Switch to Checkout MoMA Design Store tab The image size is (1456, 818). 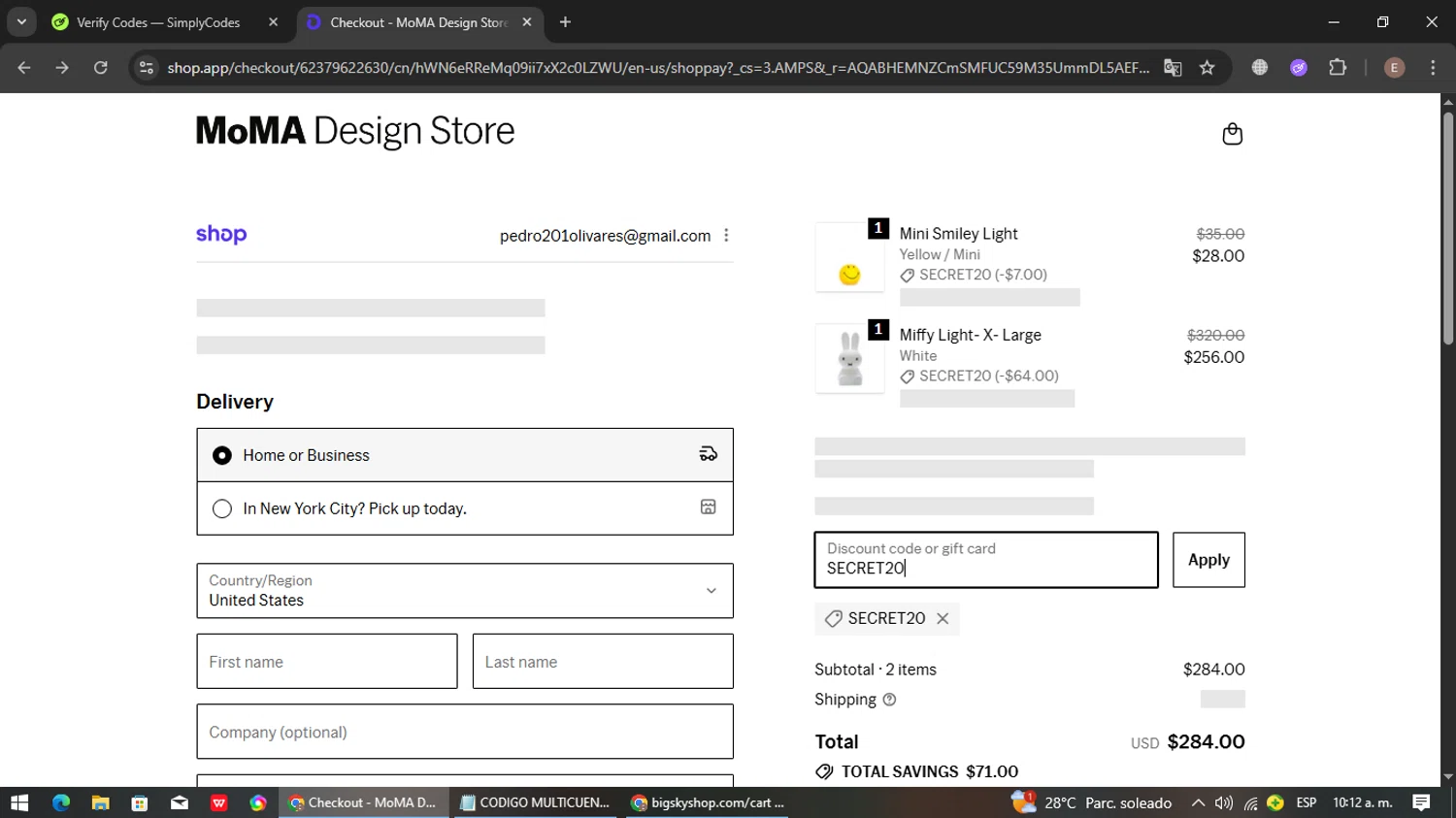click(x=419, y=22)
